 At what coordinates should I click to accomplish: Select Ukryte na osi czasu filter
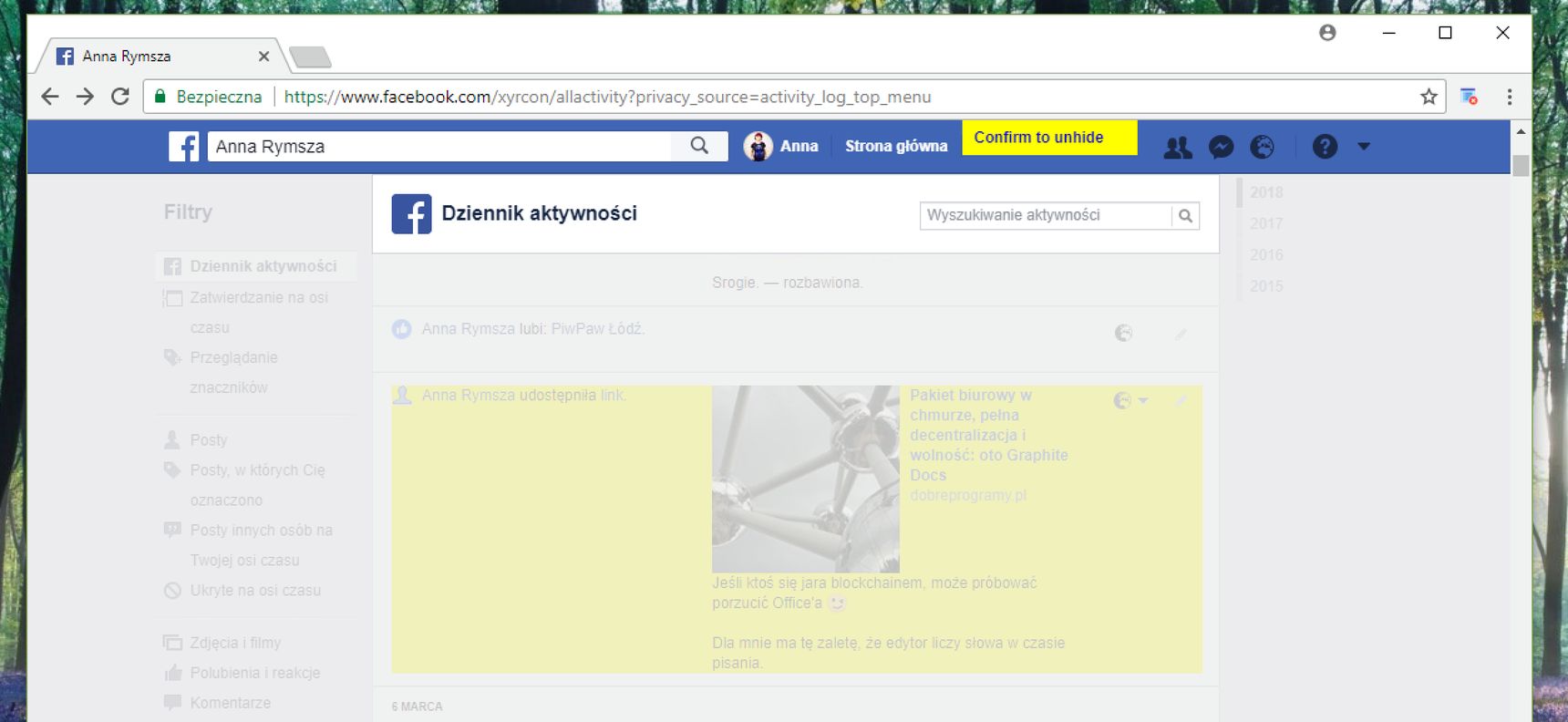click(x=255, y=590)
